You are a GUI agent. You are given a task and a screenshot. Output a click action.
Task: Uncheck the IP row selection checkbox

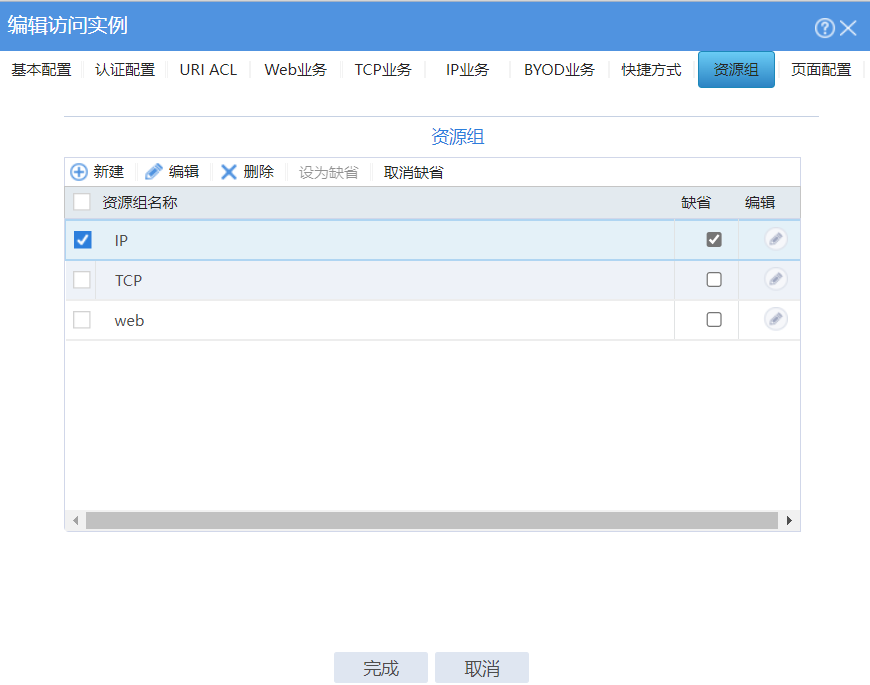click(83, 240)
